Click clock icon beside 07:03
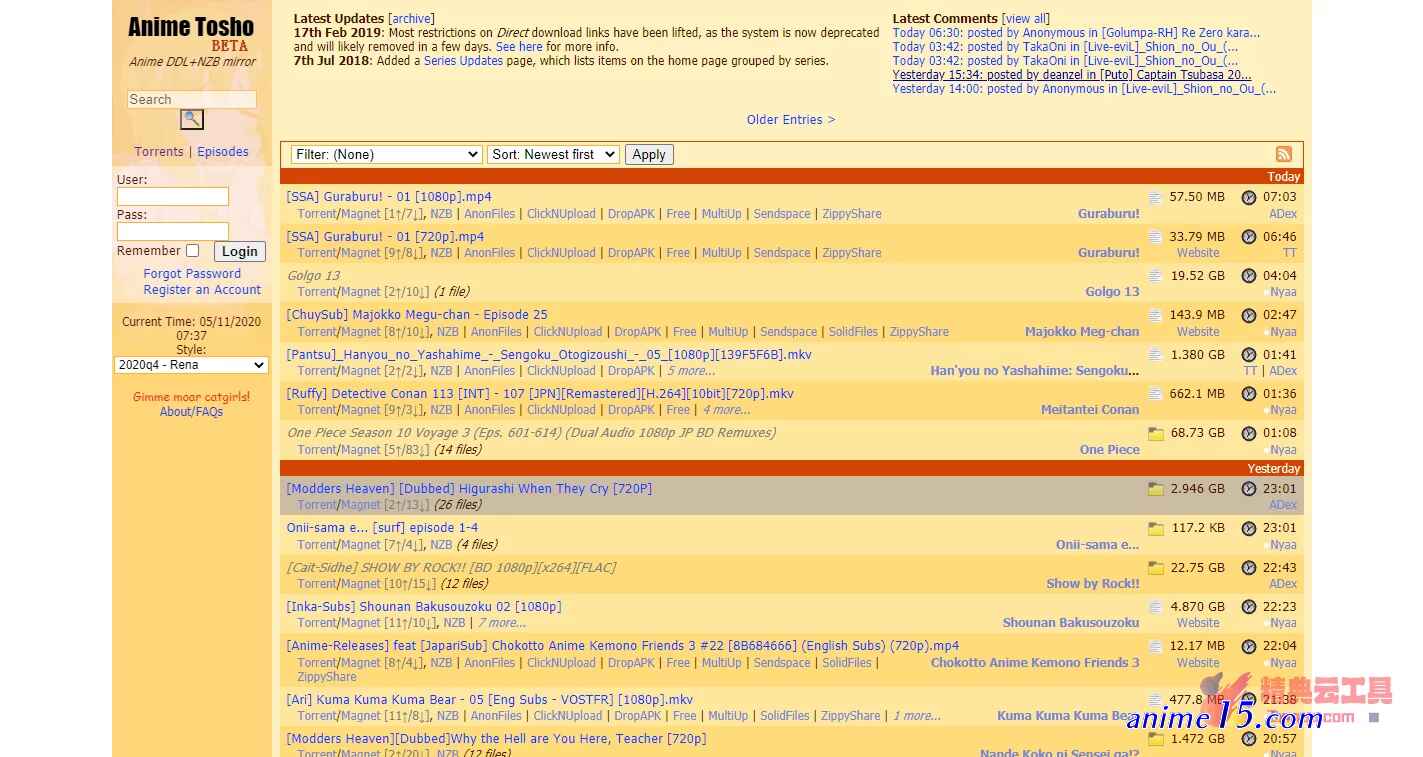The width and height of the screenshot is (1423, 757). coord(1249,198)
